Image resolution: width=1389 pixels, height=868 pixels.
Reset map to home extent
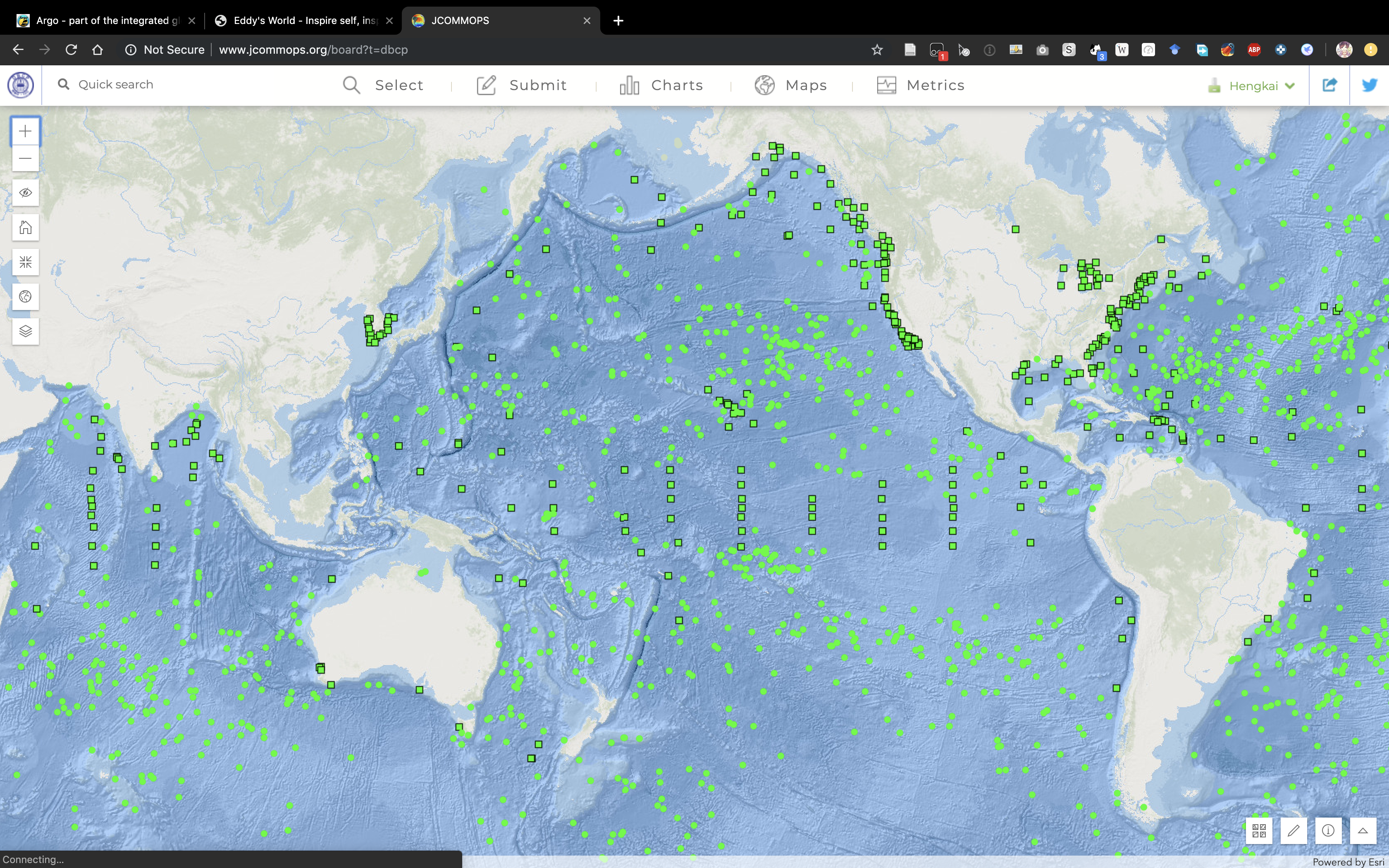click(25, 227)
